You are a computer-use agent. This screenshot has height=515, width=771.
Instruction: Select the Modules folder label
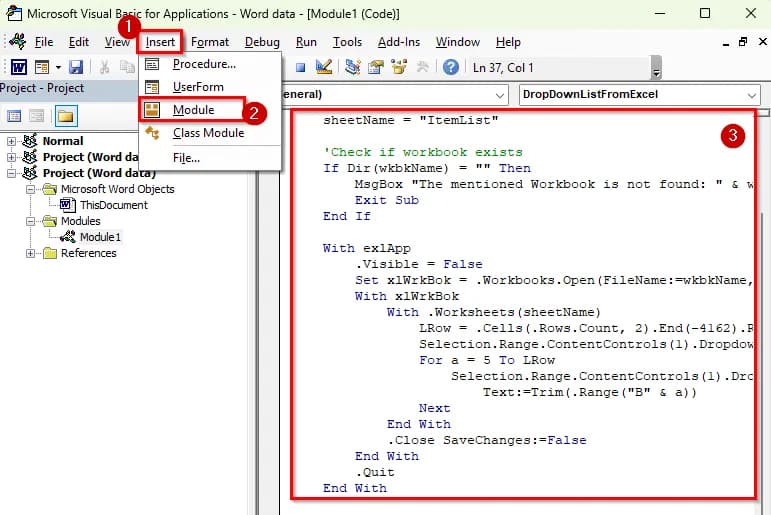click(x=81, y=221)
